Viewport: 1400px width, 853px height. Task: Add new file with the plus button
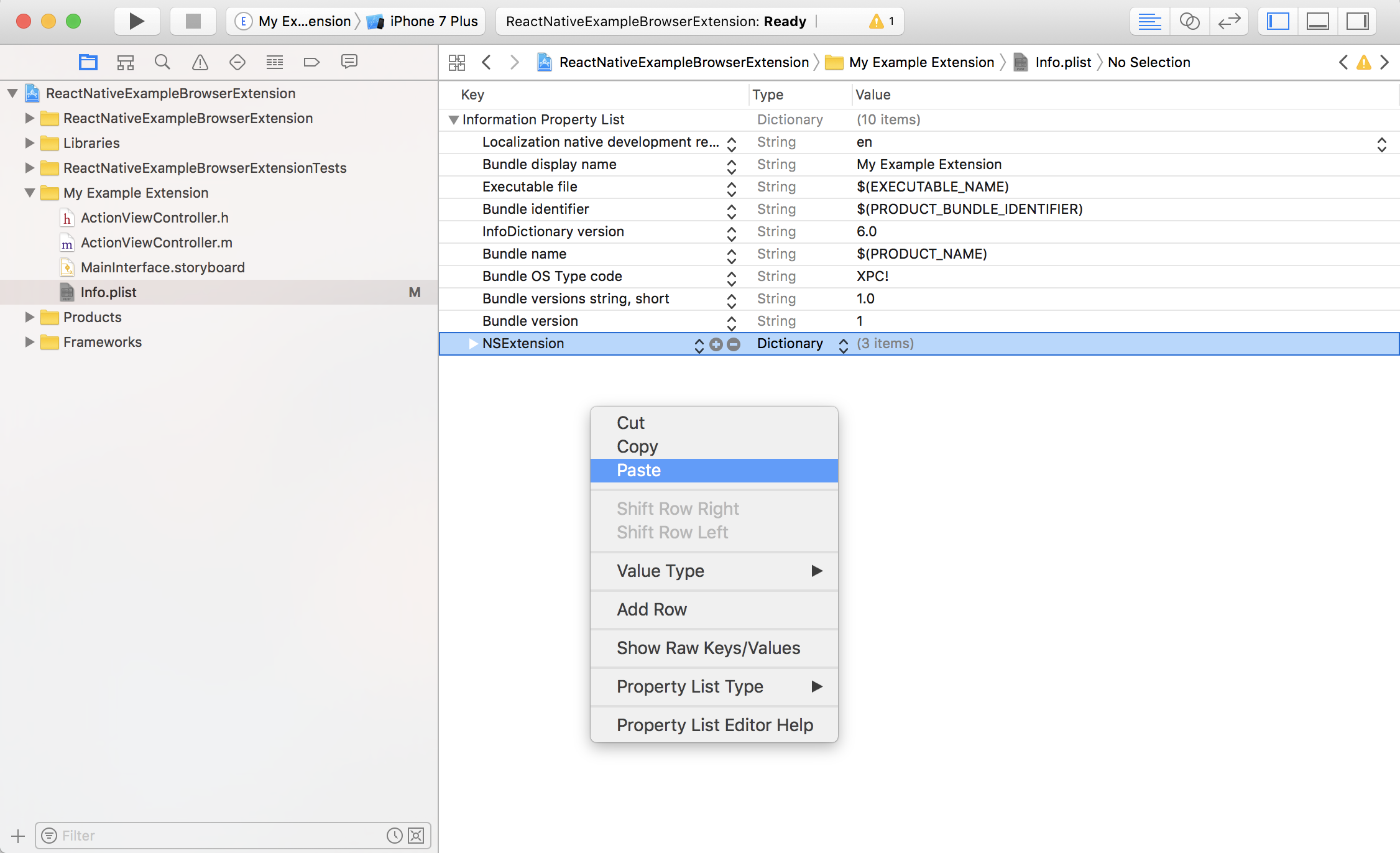tap(18, 836)
